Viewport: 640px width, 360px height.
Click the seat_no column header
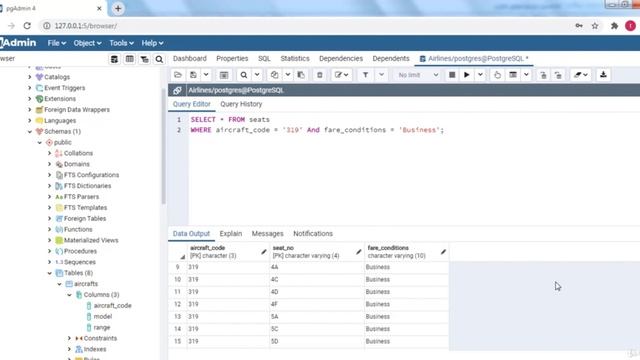(316, 252)
